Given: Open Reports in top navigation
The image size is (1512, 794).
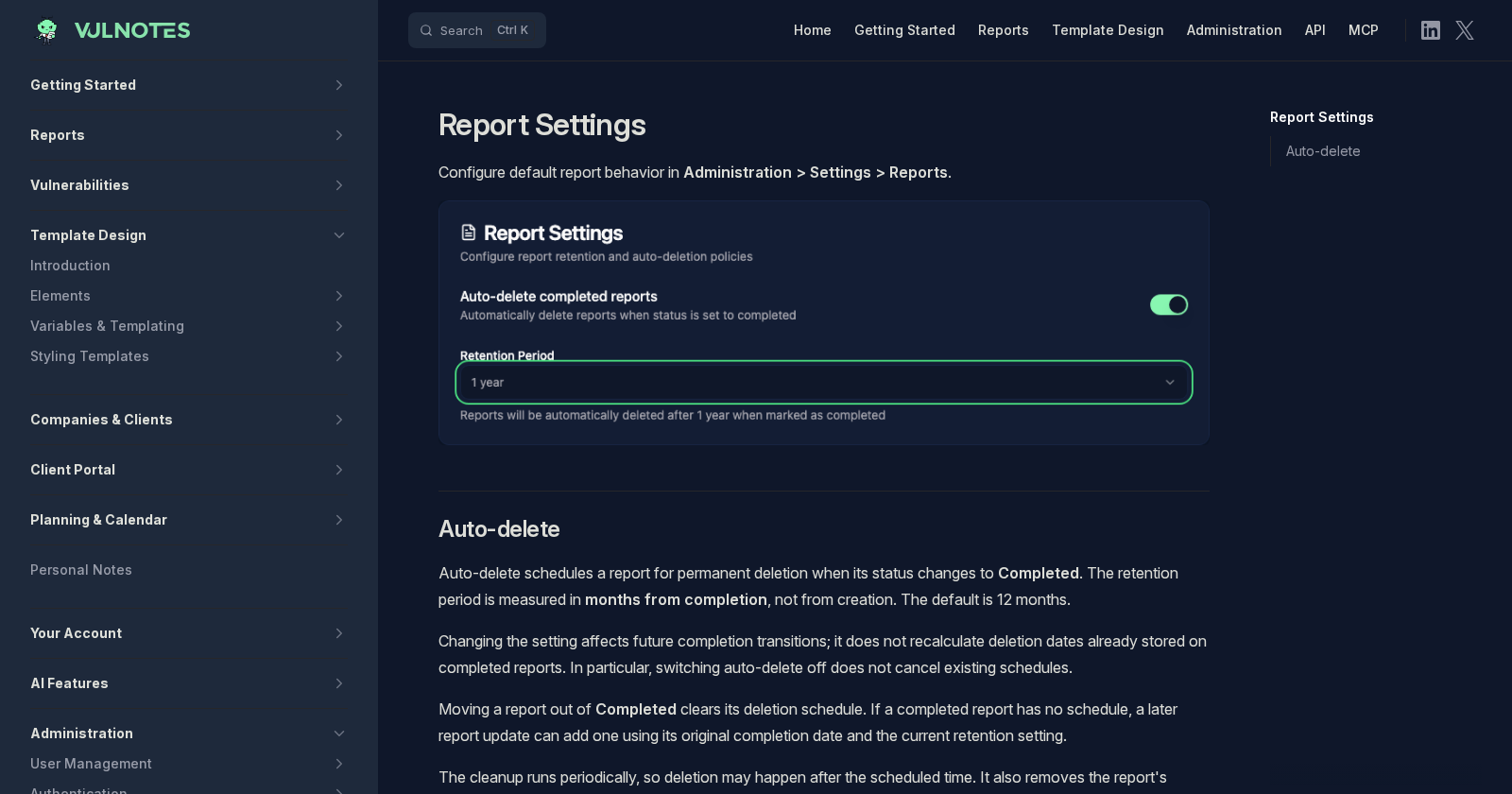Looking at the screenshot, I should coord(1004,30).
